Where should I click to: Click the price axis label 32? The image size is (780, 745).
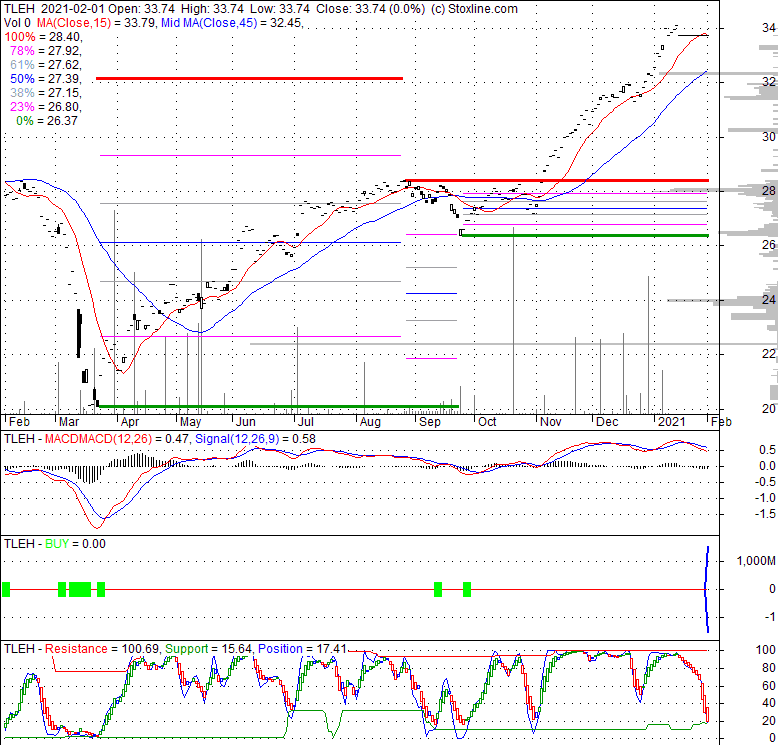click(x=769, y=81)
